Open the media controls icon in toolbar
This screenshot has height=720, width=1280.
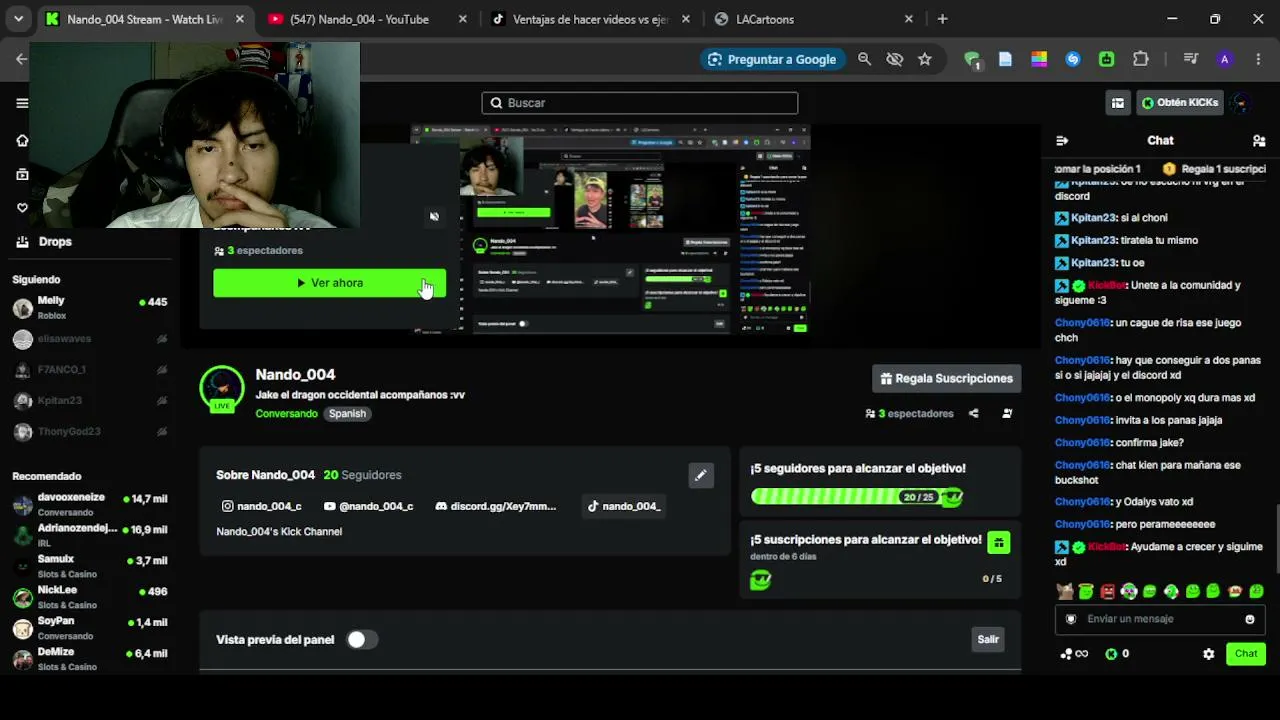pos(1191,59)
